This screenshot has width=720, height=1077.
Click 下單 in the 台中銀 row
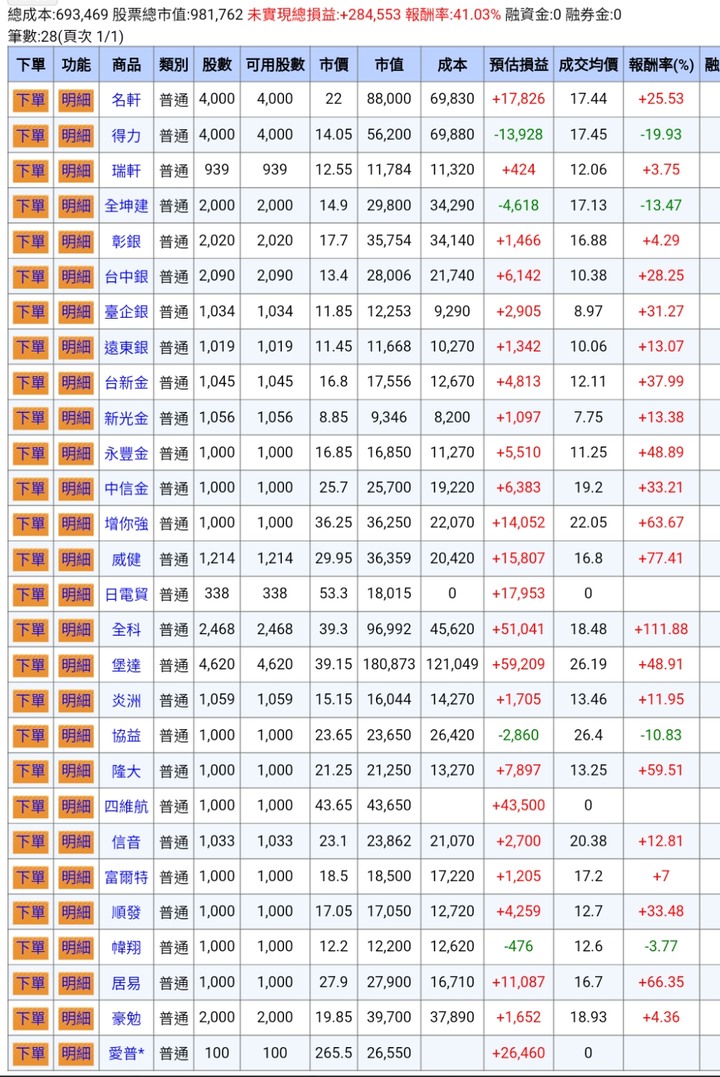[30, 277]
